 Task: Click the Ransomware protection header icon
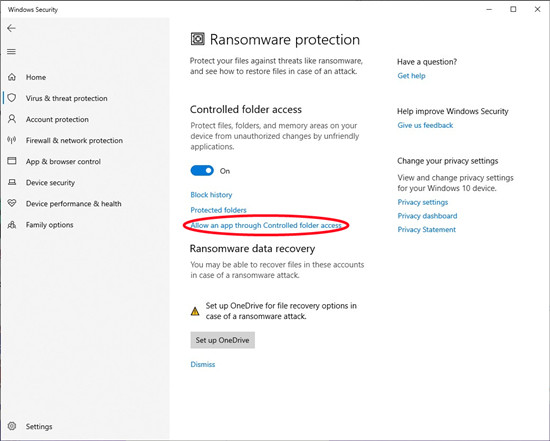coord(197,39)
